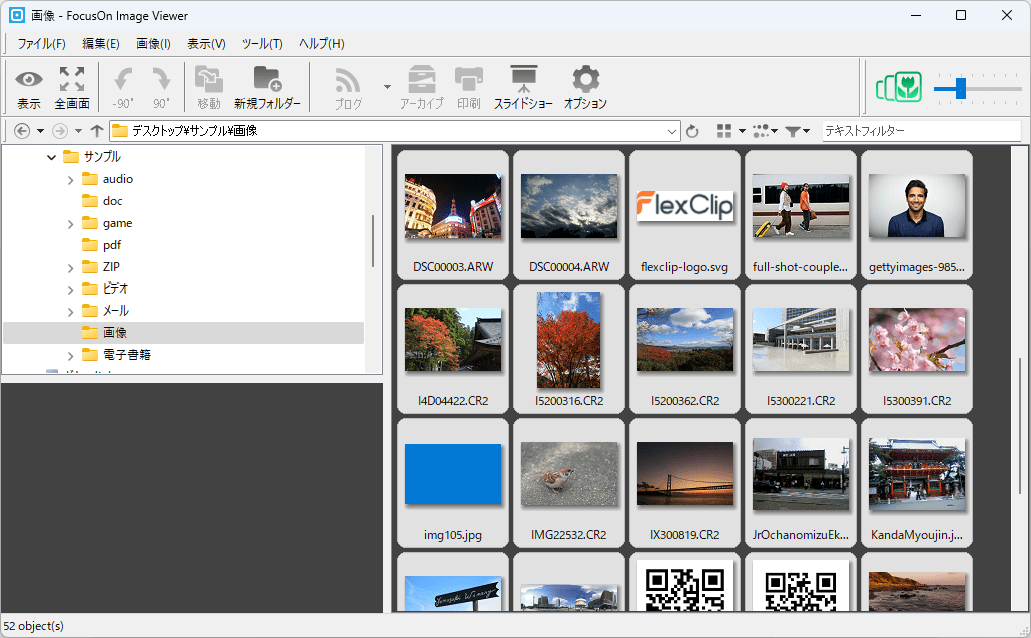Open the sort/group dots dropdown
Viewport: 1031px width, 638px height.
click(x=765, y=131)
